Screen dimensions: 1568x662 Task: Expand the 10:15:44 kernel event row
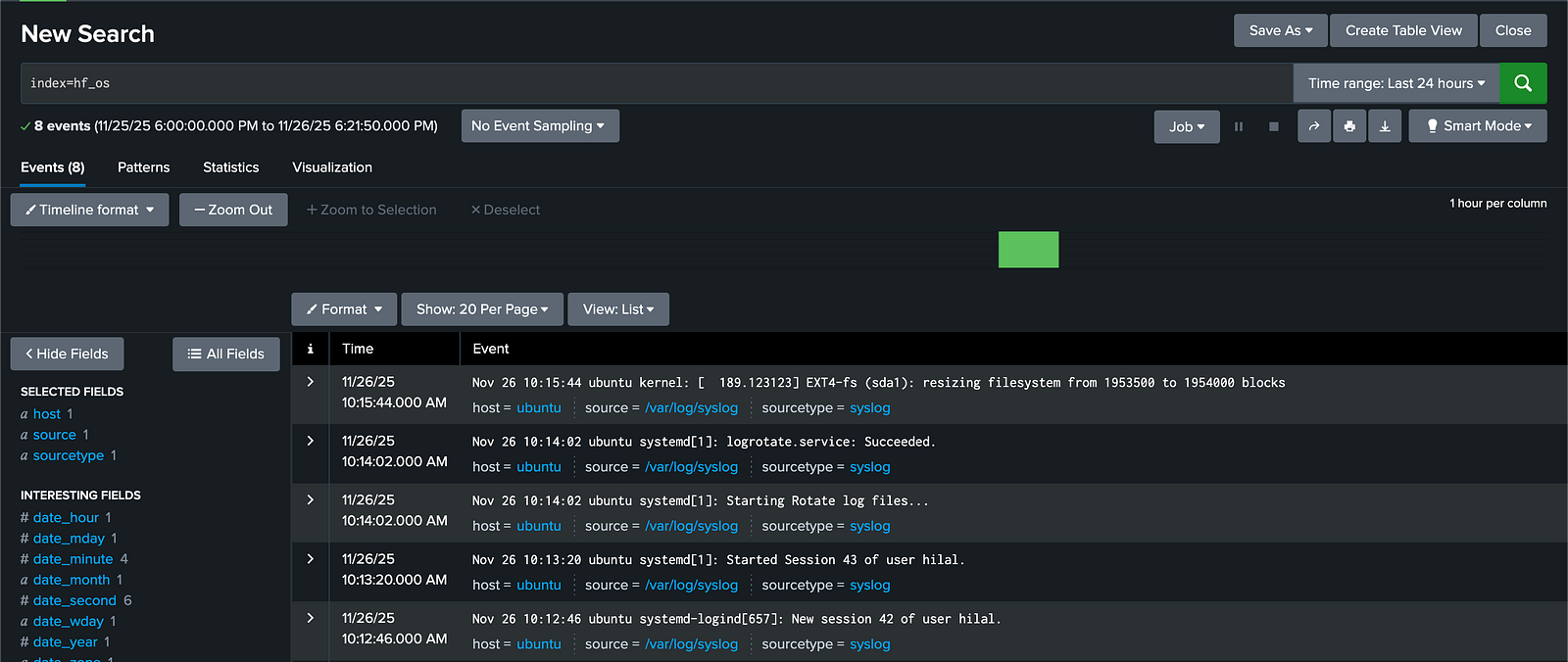(x=310, y=382)
